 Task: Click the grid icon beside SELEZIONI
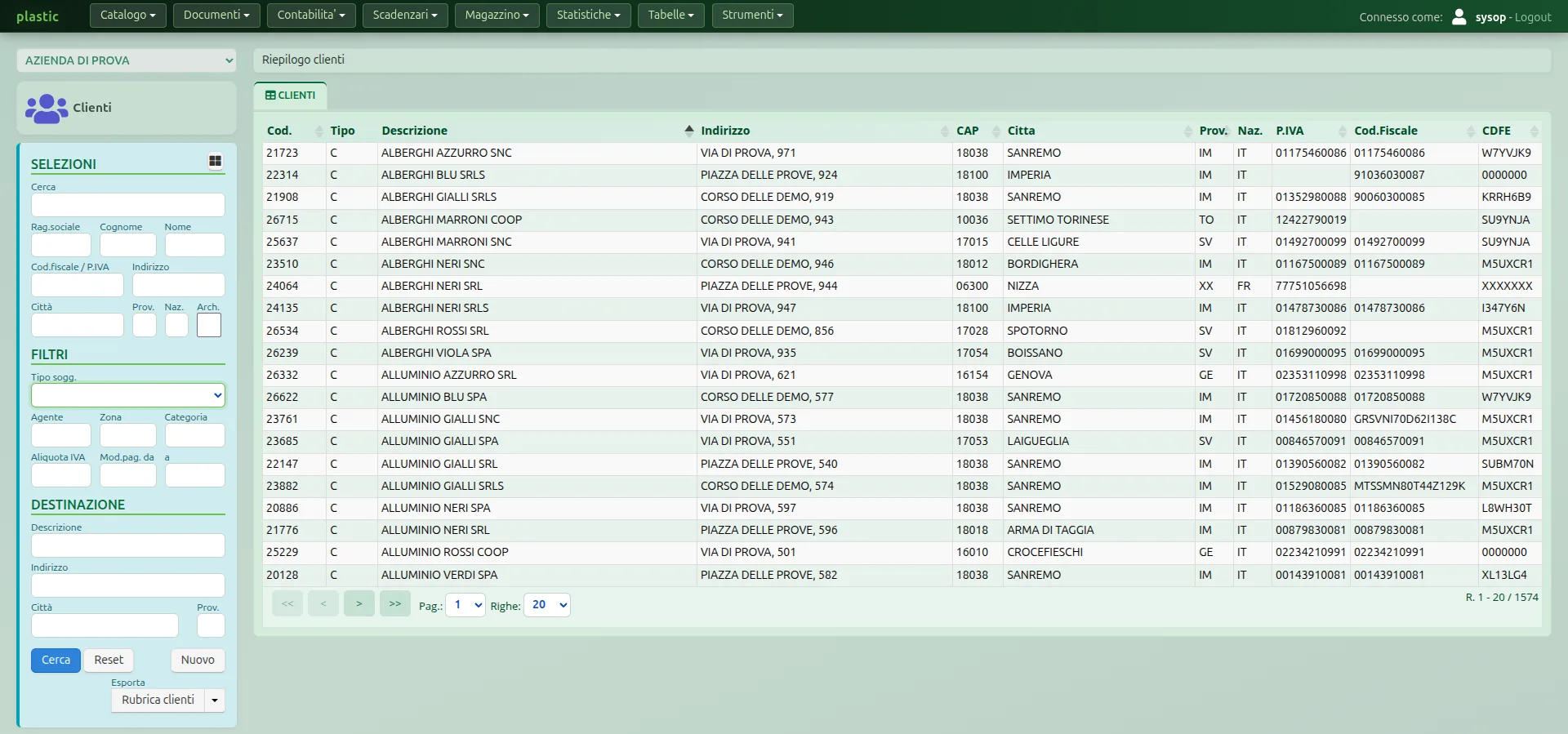(215, 162)
